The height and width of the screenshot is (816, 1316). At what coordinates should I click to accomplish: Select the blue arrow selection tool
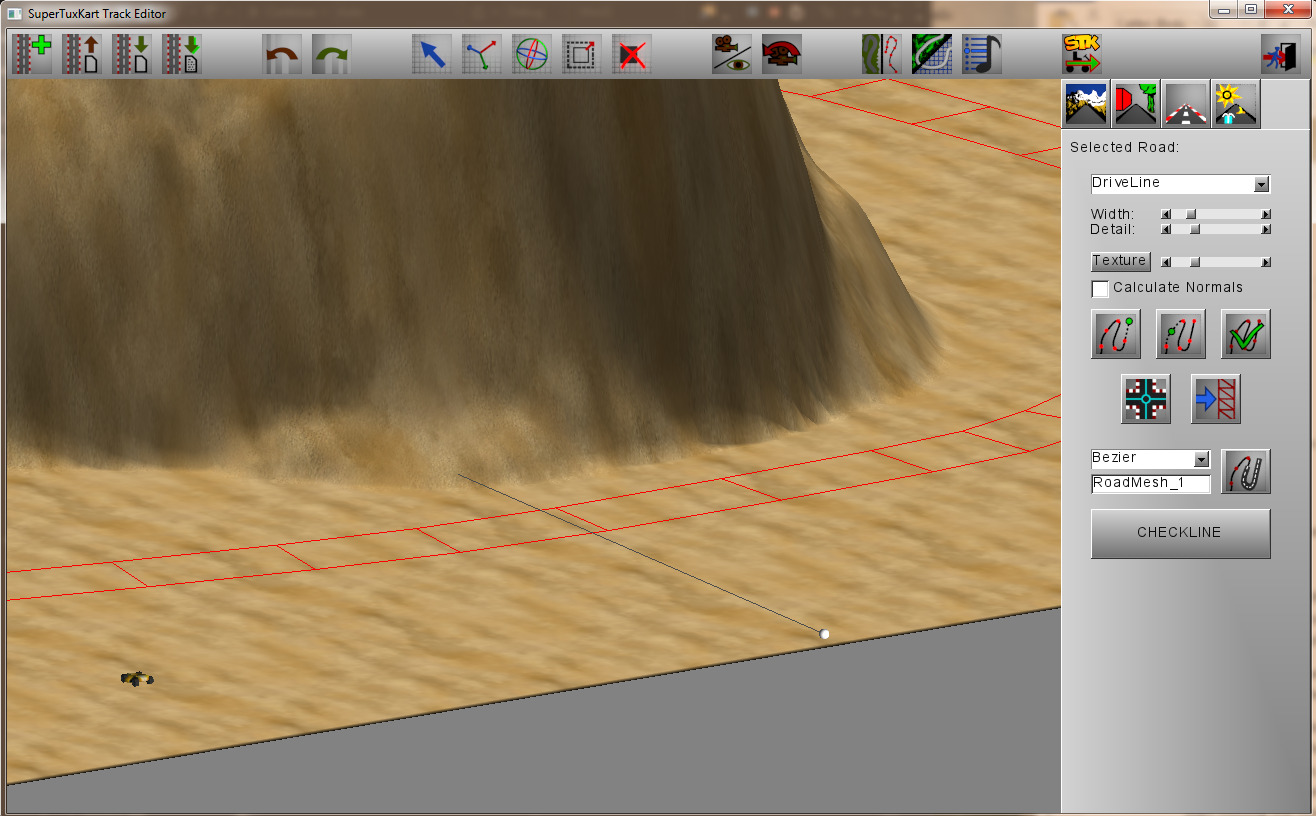(x=432, y=54)
